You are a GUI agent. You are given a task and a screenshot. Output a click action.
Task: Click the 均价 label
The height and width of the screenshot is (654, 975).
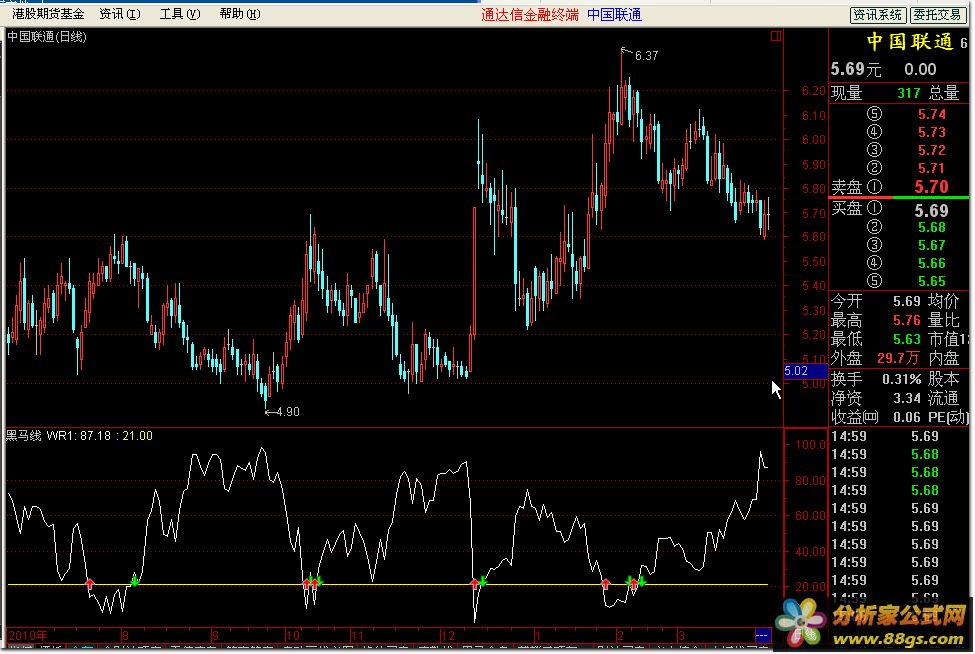tap(944, 302)
